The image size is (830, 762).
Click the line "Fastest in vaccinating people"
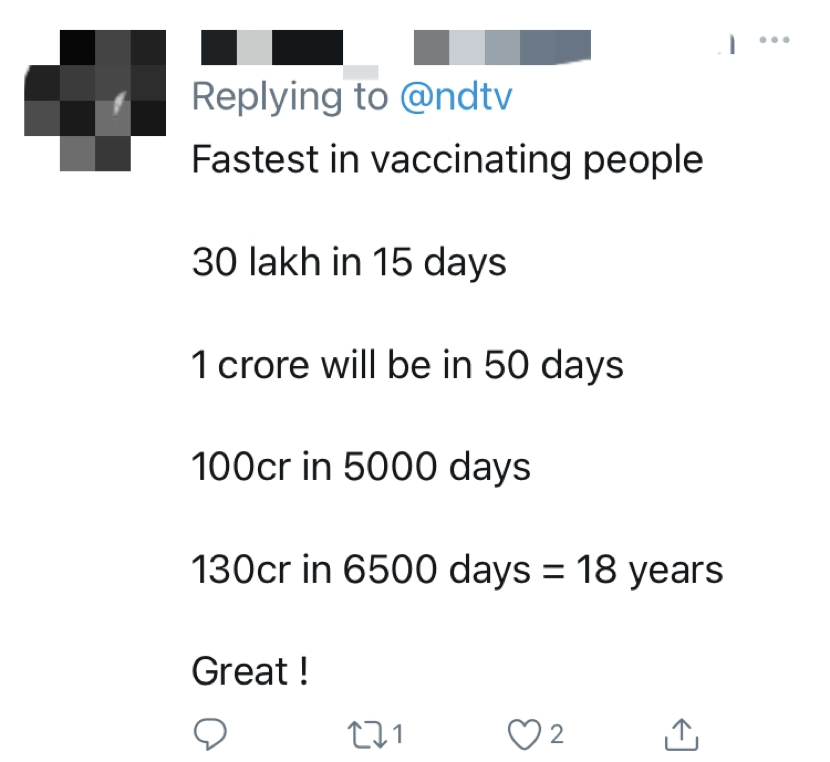tap(447, 159)
